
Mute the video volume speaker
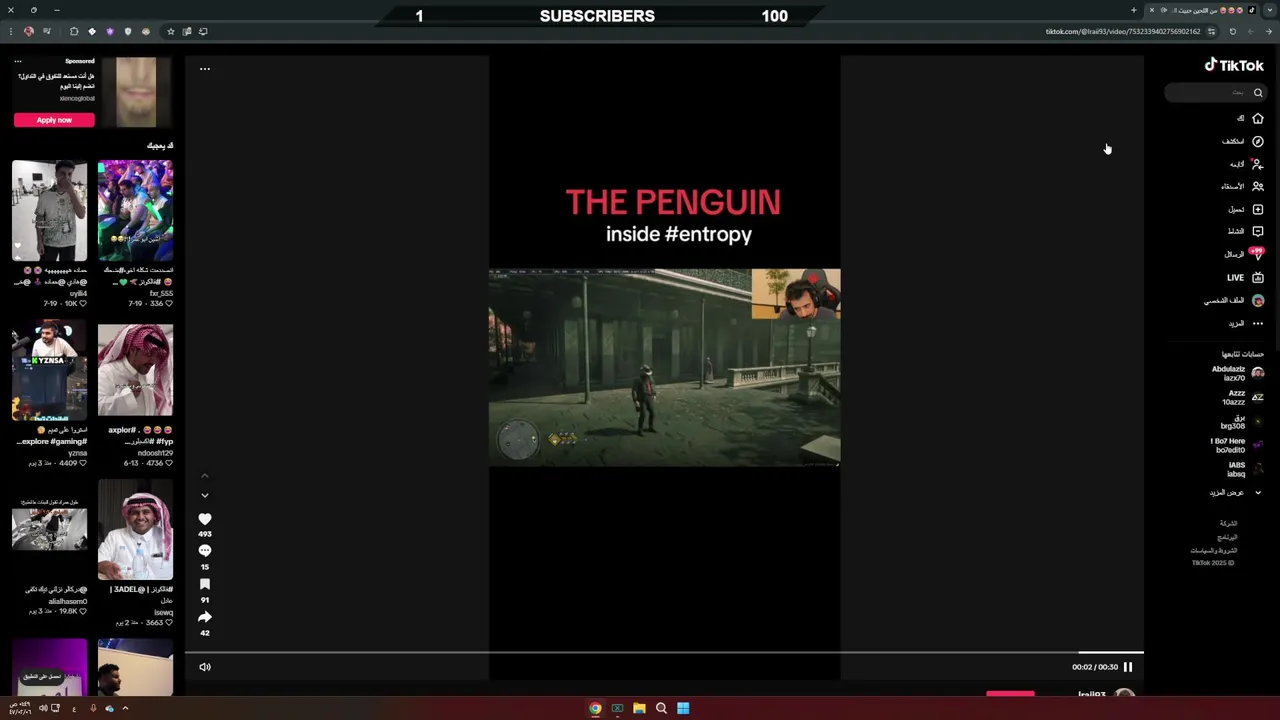coord(205,667)
